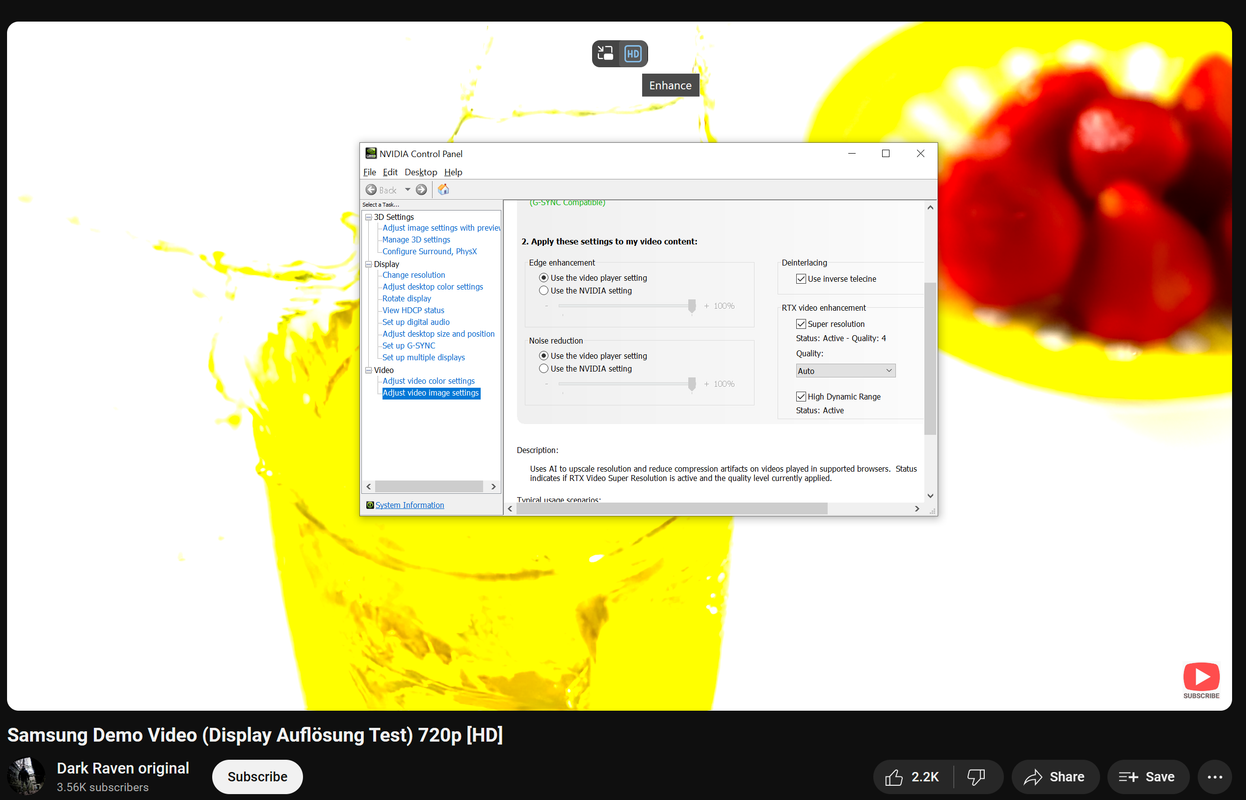
Task: Open the Edit menu
Action: tap(390, 172)
